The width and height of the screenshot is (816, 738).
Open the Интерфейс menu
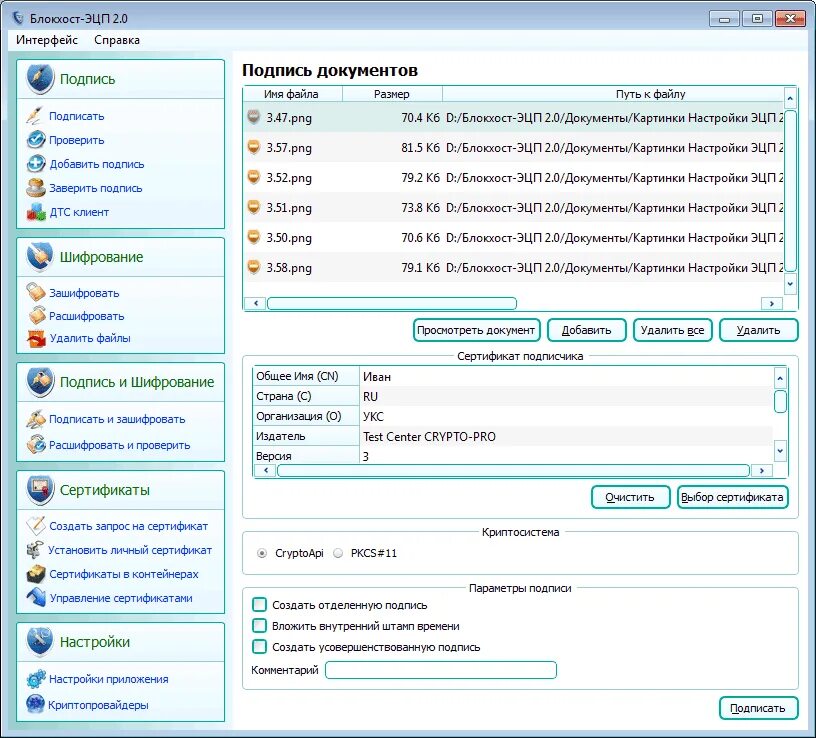coord(47,40)
